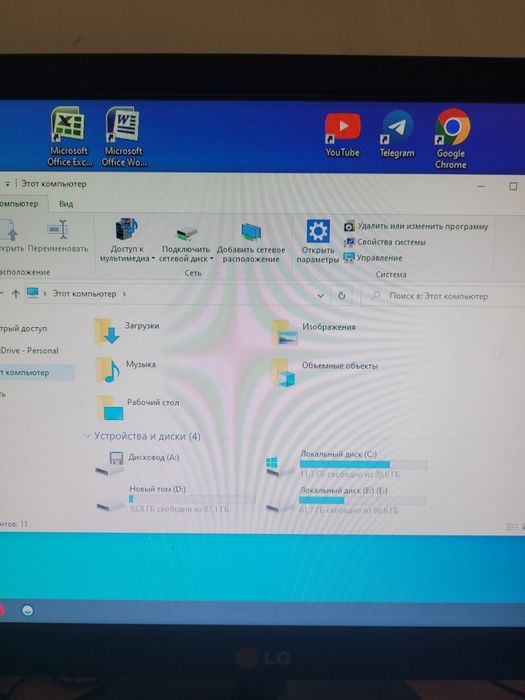Click Добавить сетевое расположение icon
Image resolution: width=525 pixels, height=700 pixels.
(x=251, y=232)
